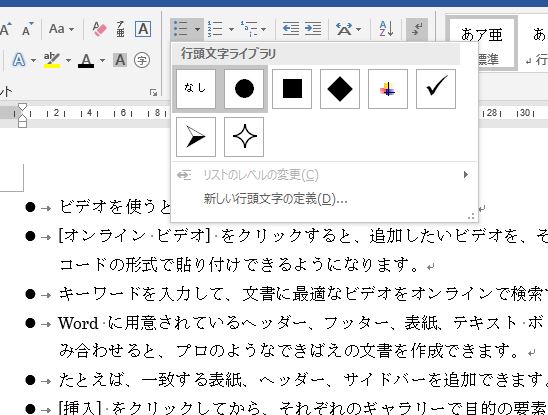Click the Shrink Font button

tap(28, 29)
